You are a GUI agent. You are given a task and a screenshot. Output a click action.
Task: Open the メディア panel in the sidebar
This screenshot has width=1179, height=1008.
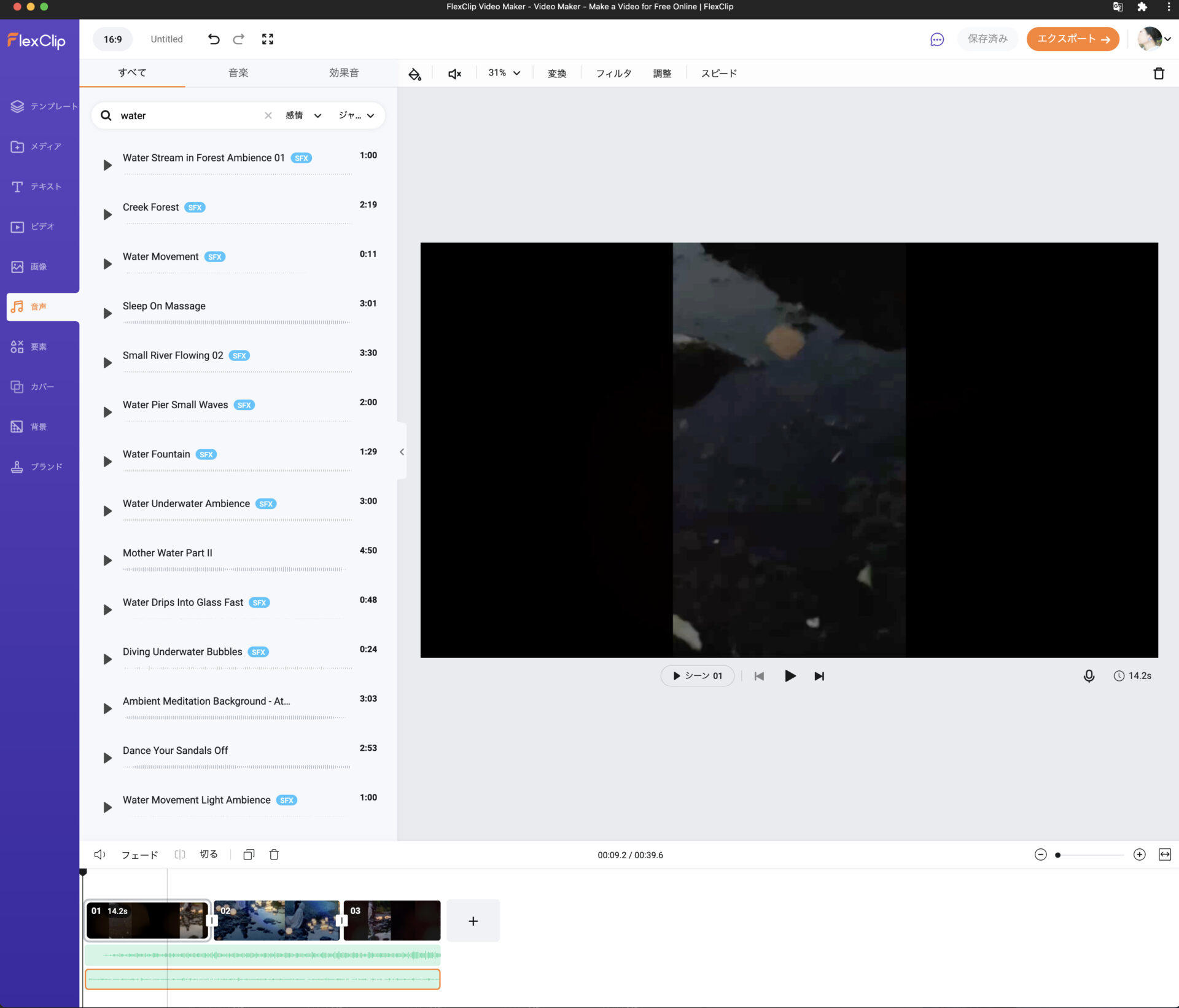pyautogui.click(x=39, y=147)
